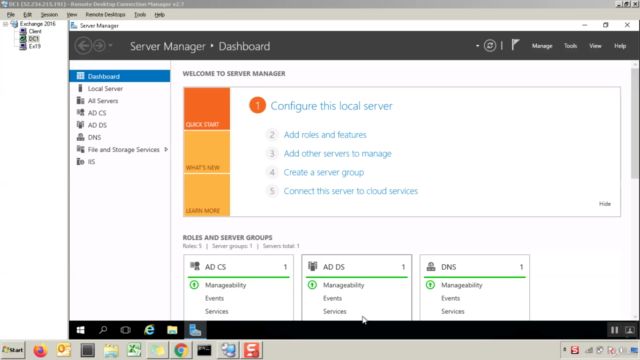Click the All Servers icon in sidebar
Screen dimensions: 640x360
click(x=80, y=100)
